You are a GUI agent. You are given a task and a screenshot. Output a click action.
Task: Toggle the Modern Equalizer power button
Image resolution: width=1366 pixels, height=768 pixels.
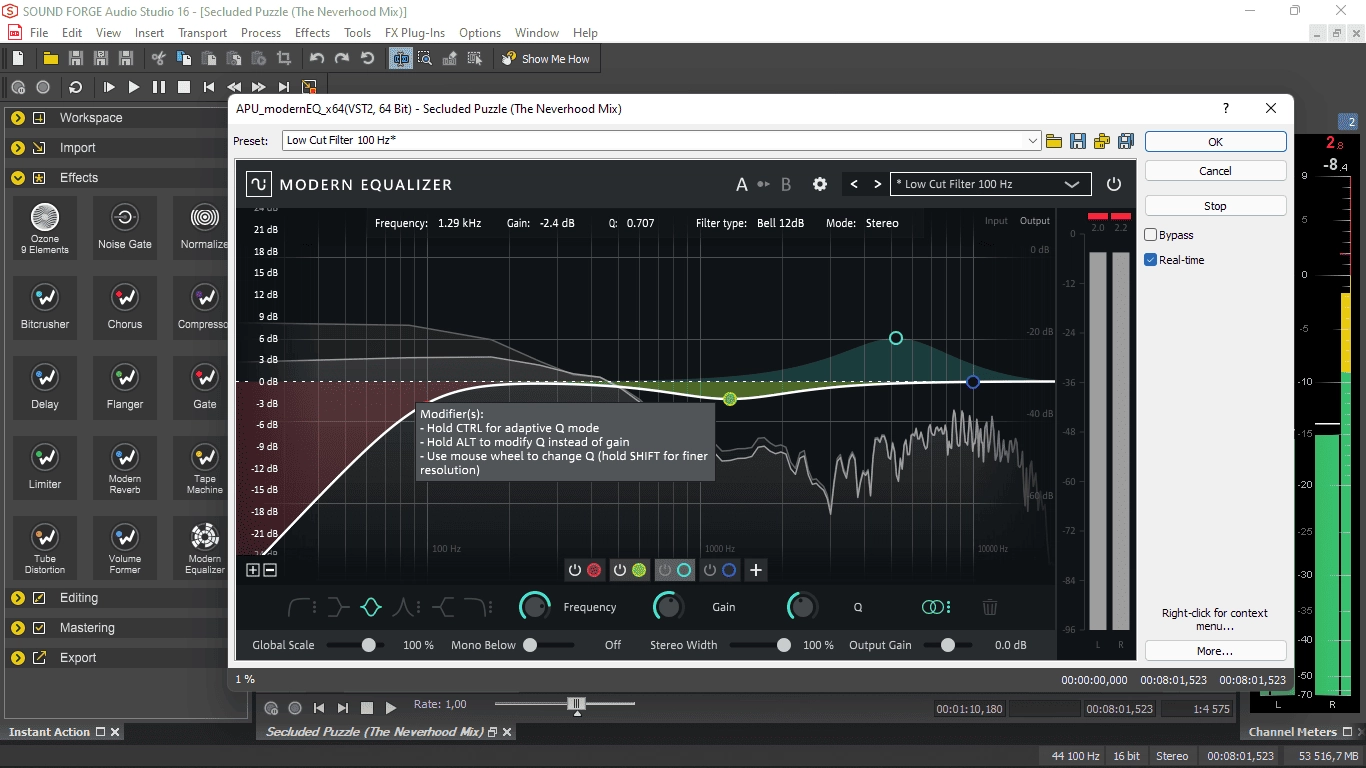pos(1114,184)
